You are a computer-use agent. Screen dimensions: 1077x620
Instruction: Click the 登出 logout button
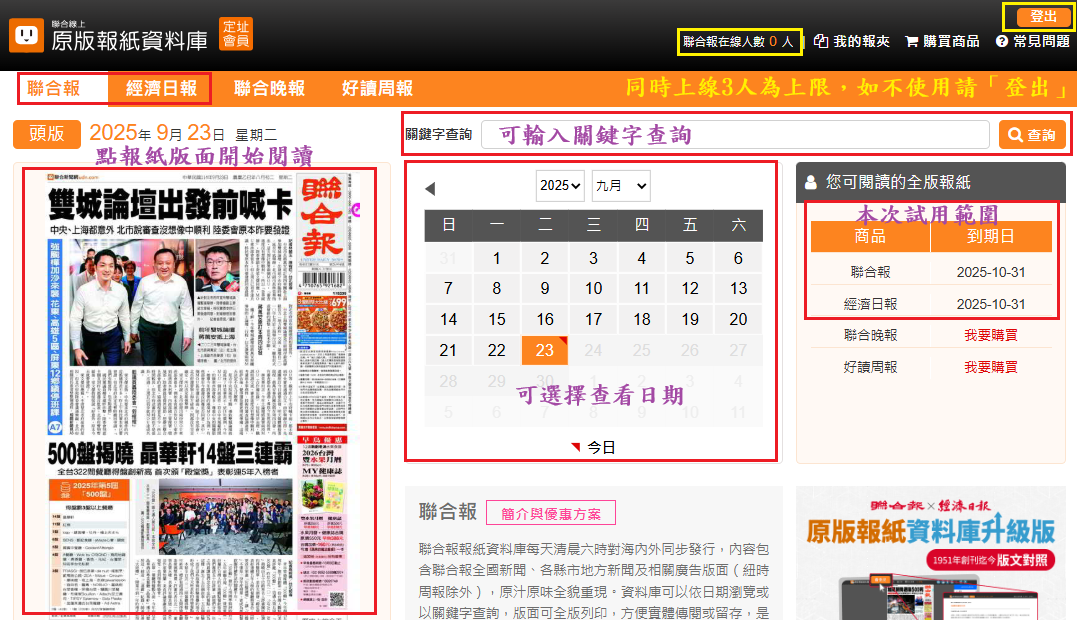[1043, 16]
